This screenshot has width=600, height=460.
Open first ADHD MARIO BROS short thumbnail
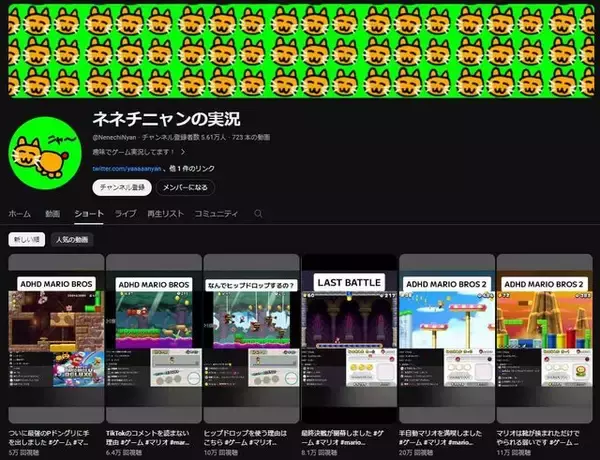pyautogui.click(x=56, y=339)
